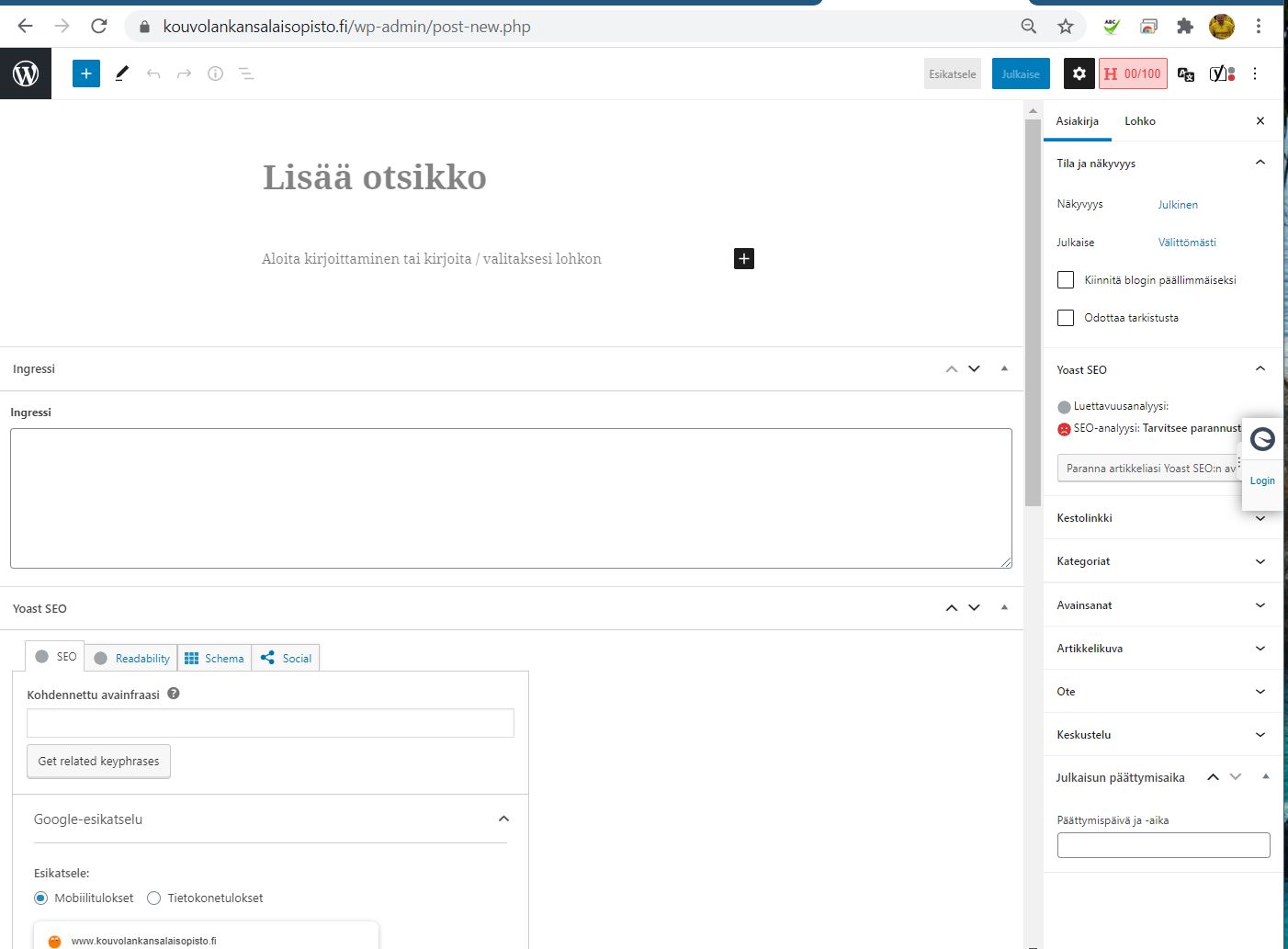
Task: Toggle the settings gear sidebar icon
Action: (1079, 73)
